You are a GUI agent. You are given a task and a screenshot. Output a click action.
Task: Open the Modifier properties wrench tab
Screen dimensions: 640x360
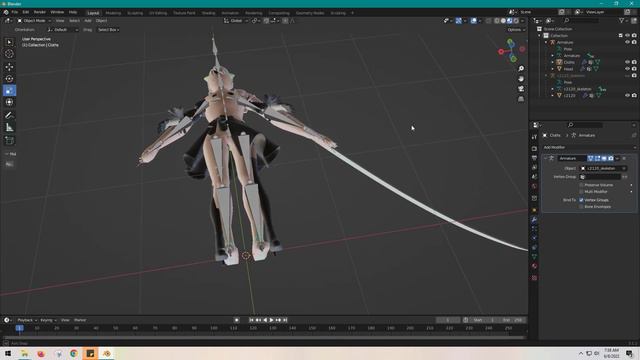(534, 220)
